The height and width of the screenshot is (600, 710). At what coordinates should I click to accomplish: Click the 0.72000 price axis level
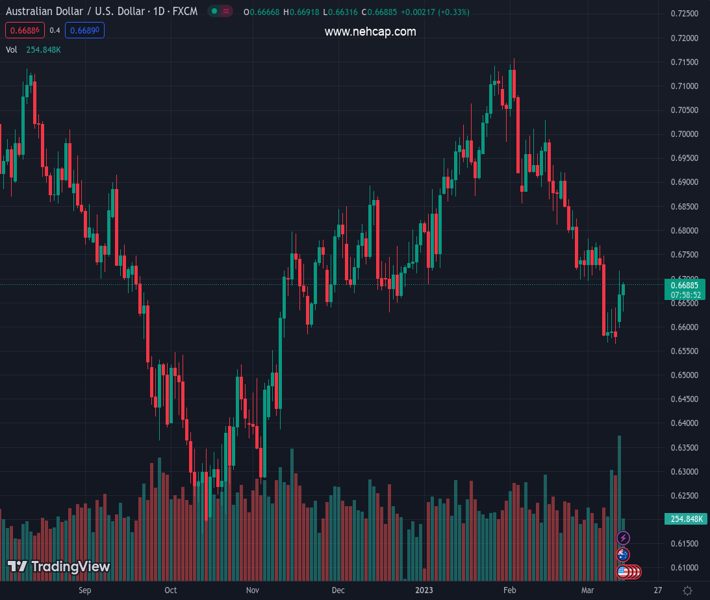pos(684,38)
